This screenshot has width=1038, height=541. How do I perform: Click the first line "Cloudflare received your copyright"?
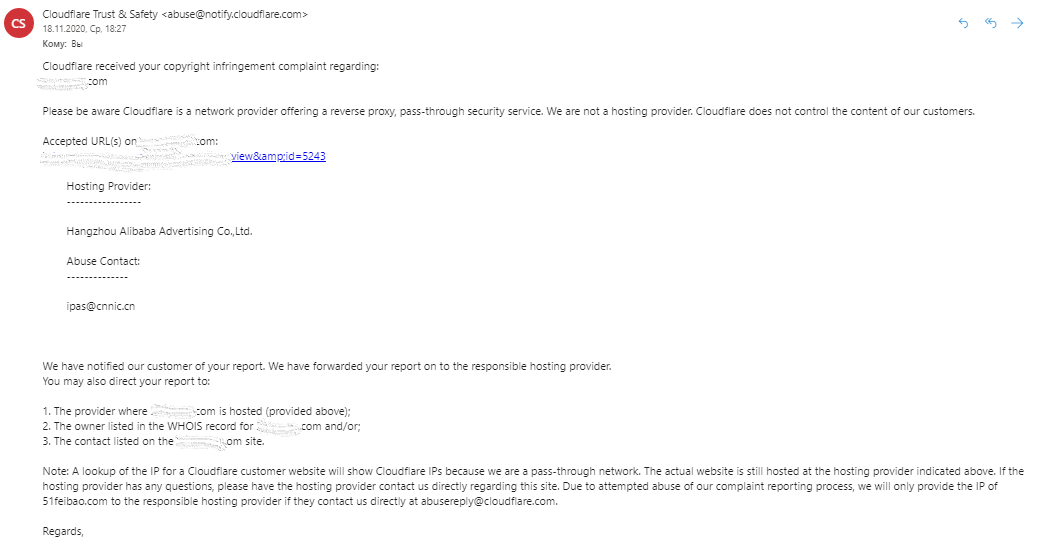[210, 66]
